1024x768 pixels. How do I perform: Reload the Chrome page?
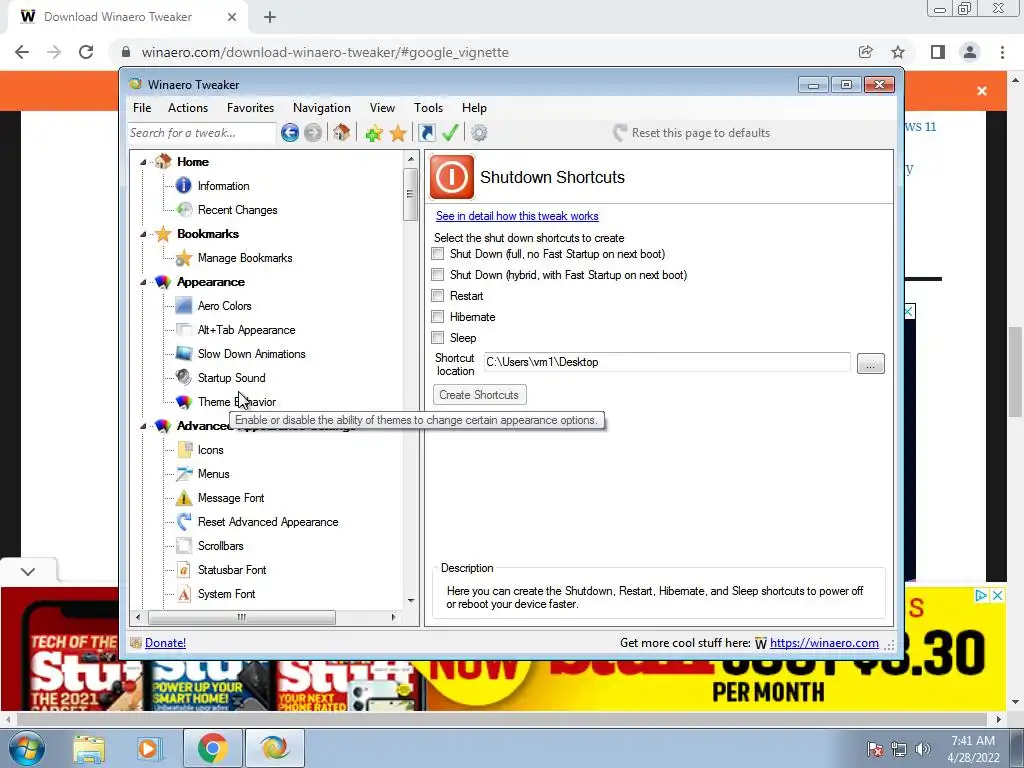coord(86,52)
